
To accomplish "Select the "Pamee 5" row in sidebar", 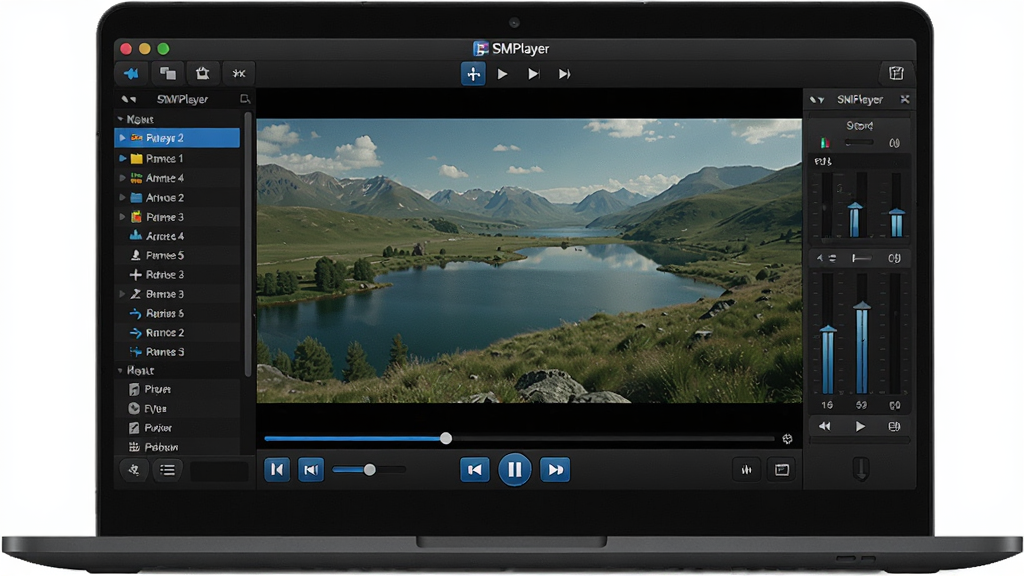I will (x=178, y=255).
